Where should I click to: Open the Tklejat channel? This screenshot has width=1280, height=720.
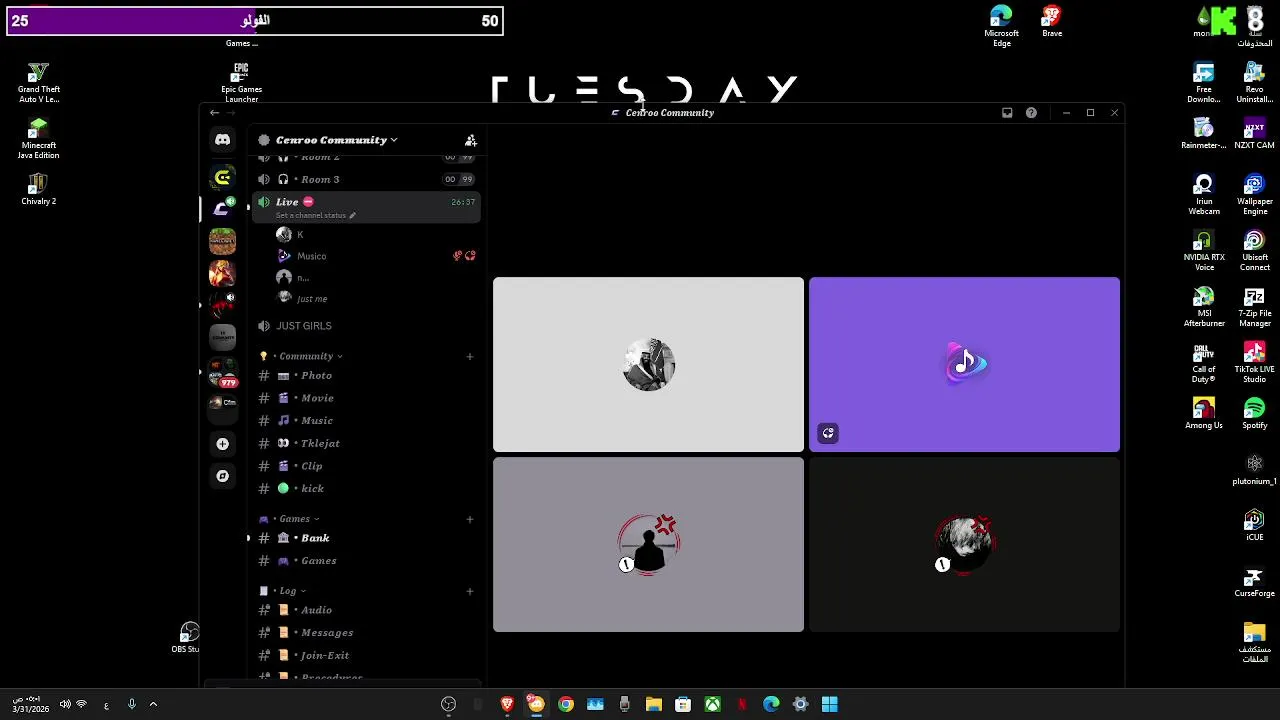pos(366,443)
